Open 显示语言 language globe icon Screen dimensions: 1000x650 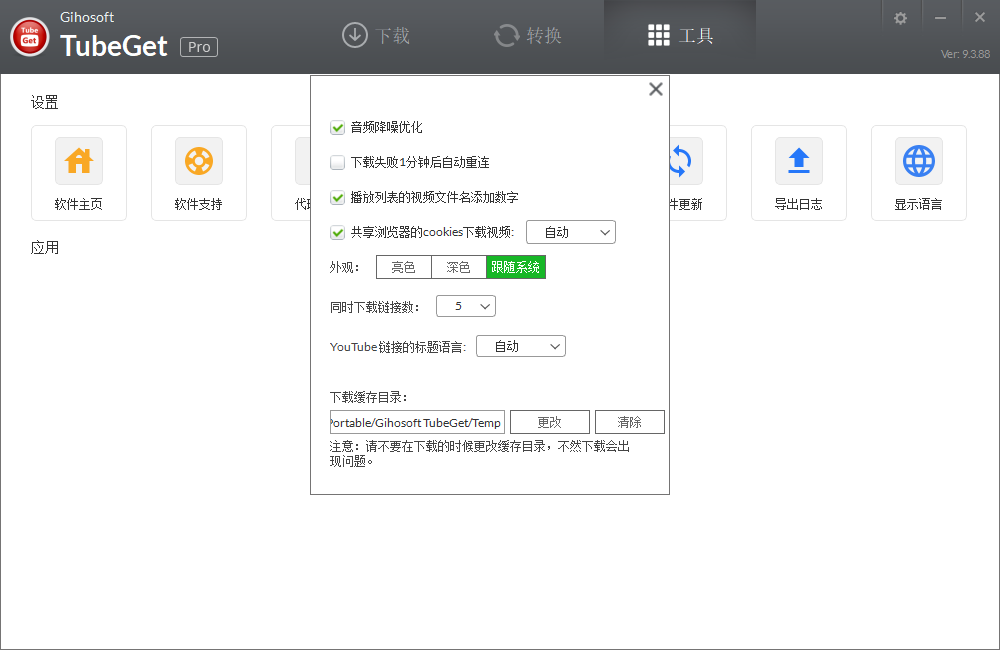click(918, 160)
